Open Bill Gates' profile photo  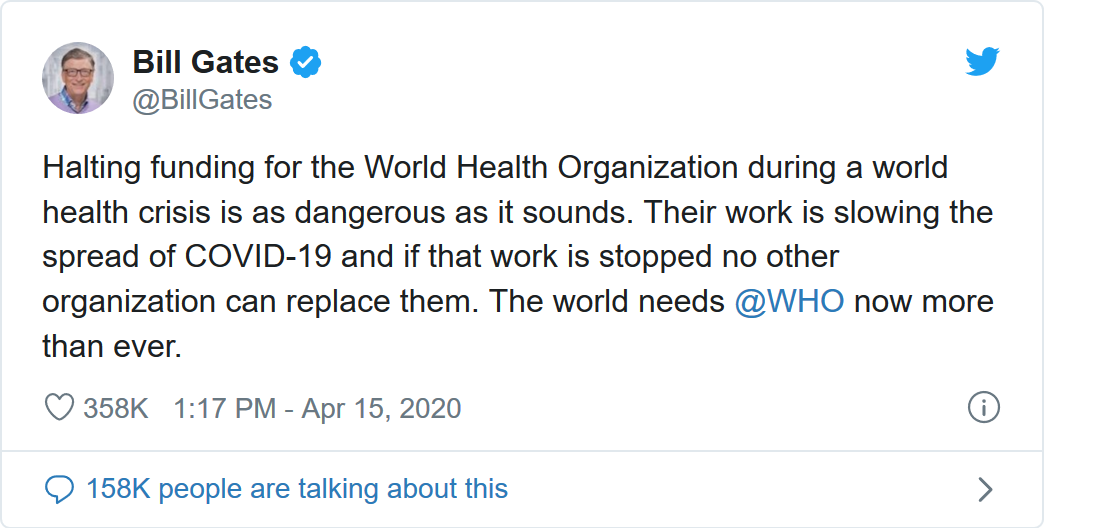77,78
